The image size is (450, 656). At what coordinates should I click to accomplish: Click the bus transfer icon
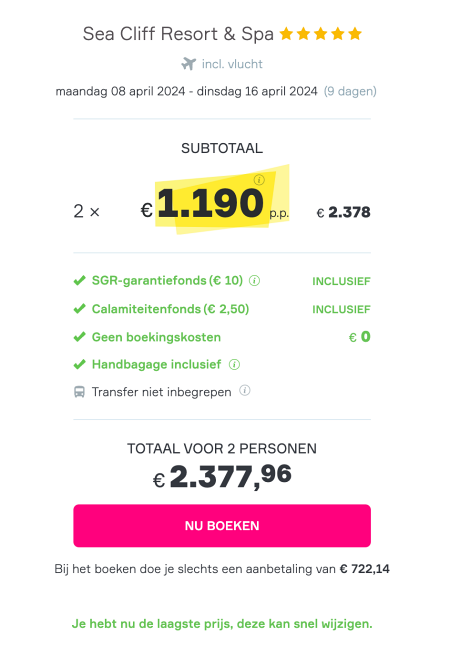[x=79, y=392]
